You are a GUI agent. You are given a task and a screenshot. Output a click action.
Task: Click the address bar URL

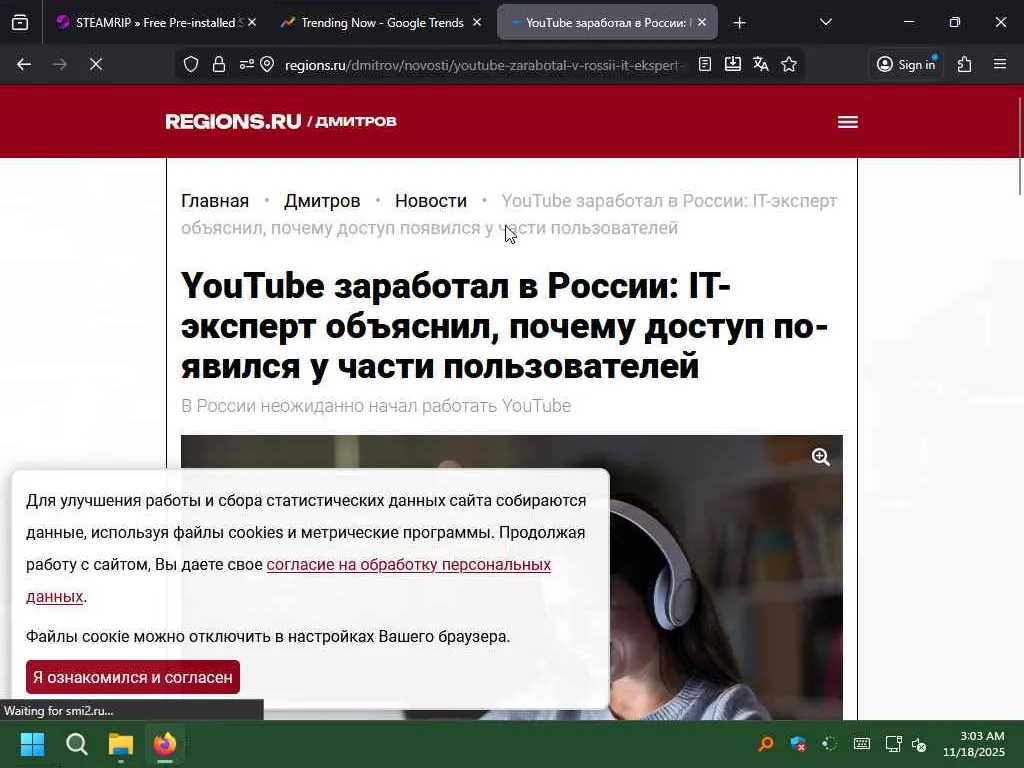click(485, 65)
